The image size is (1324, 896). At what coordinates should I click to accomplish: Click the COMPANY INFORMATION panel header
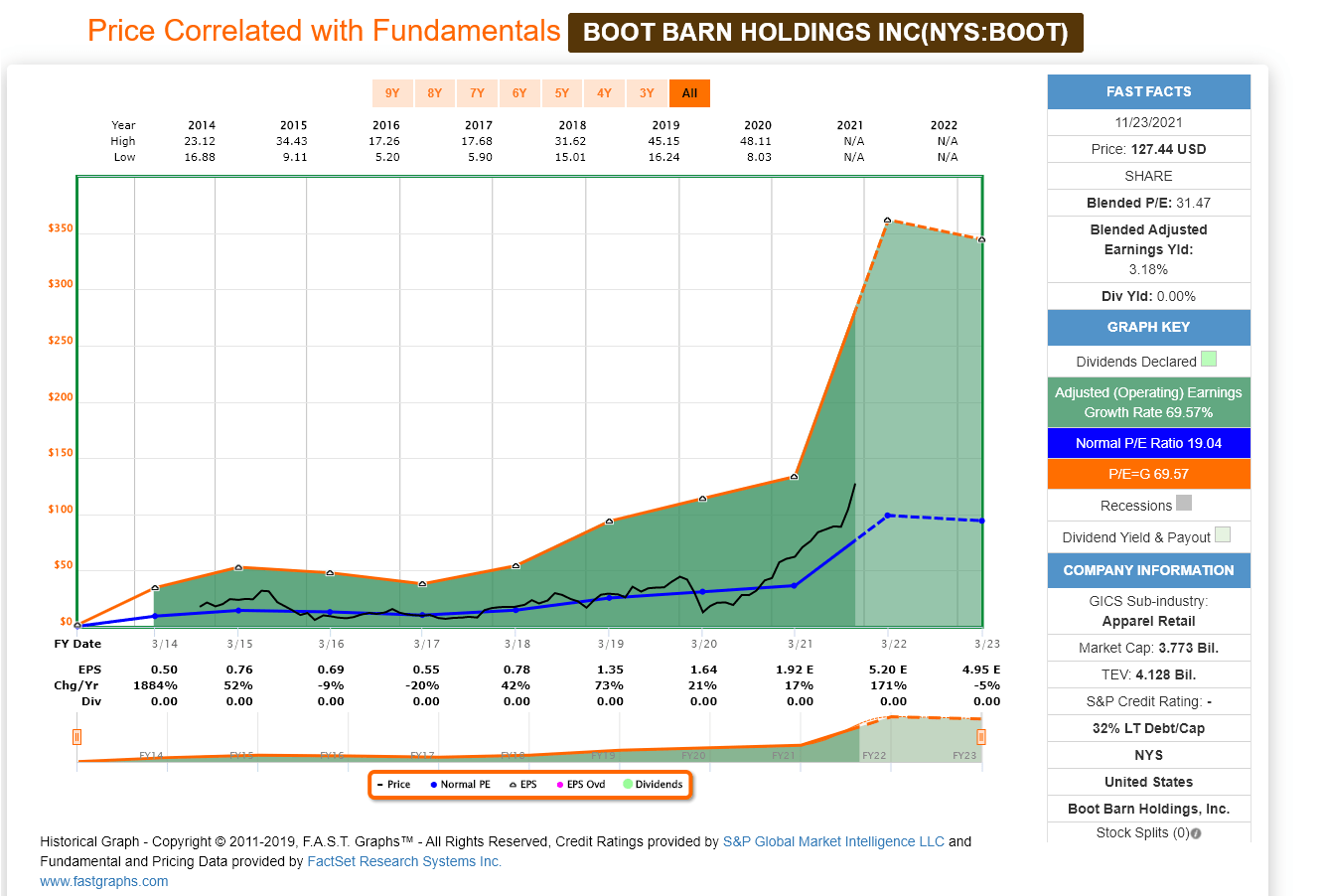coord(1148,570)
